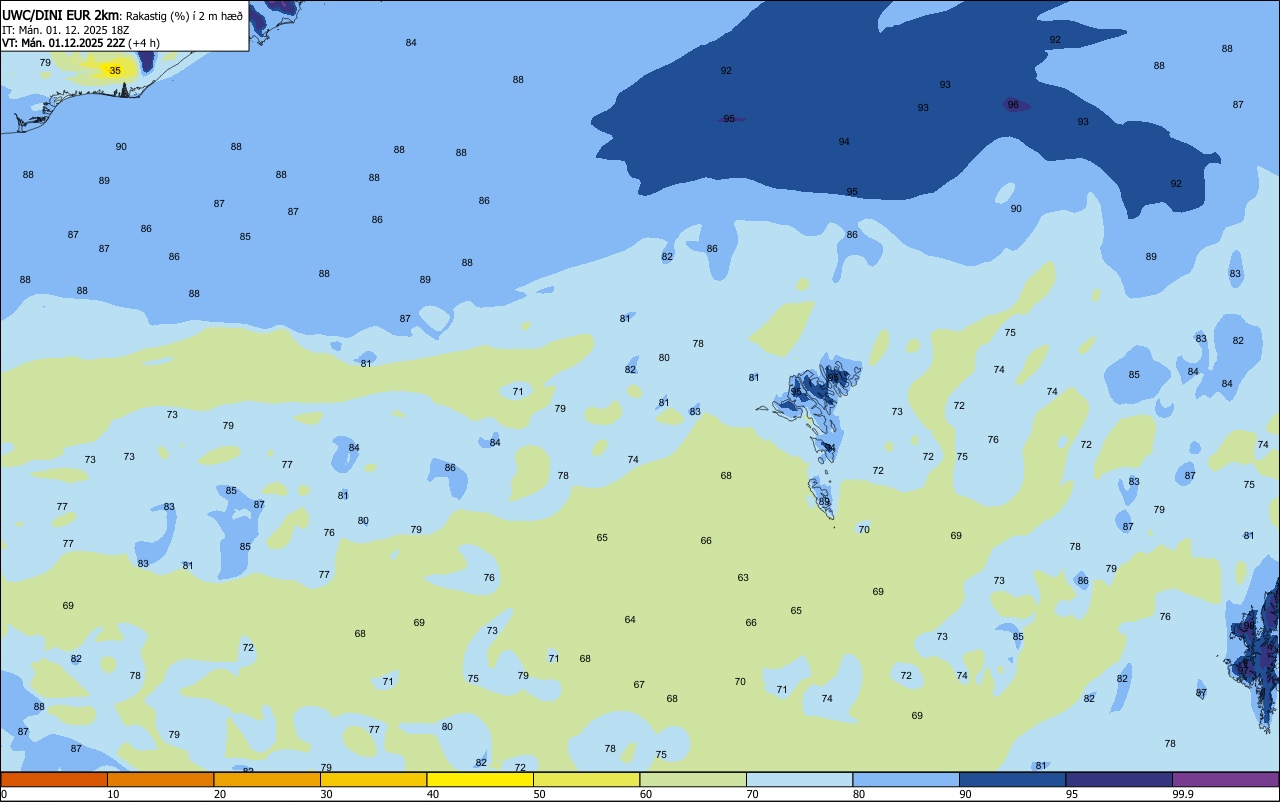Click the "Rakastig (%) í 2 m hæð" label
Image resolution: width=1280 pixels, height=802 pixels.
(184, 15)
